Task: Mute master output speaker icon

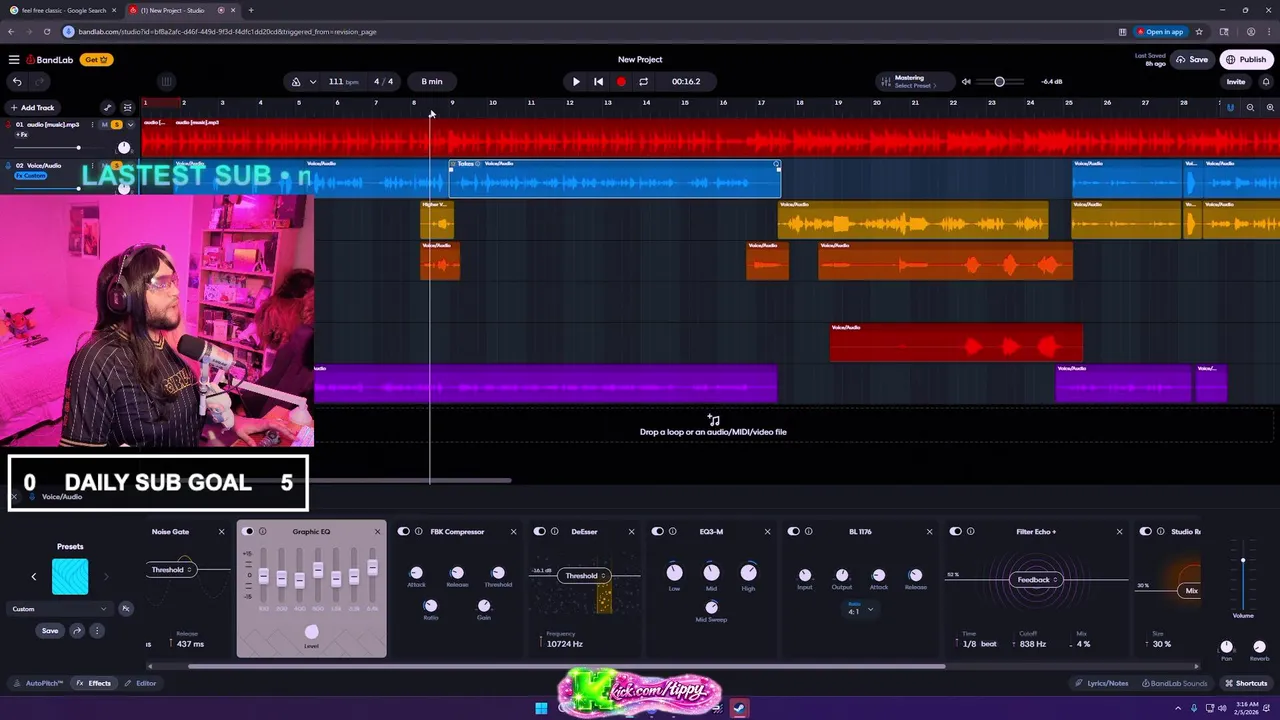Action: coord(966,82)
